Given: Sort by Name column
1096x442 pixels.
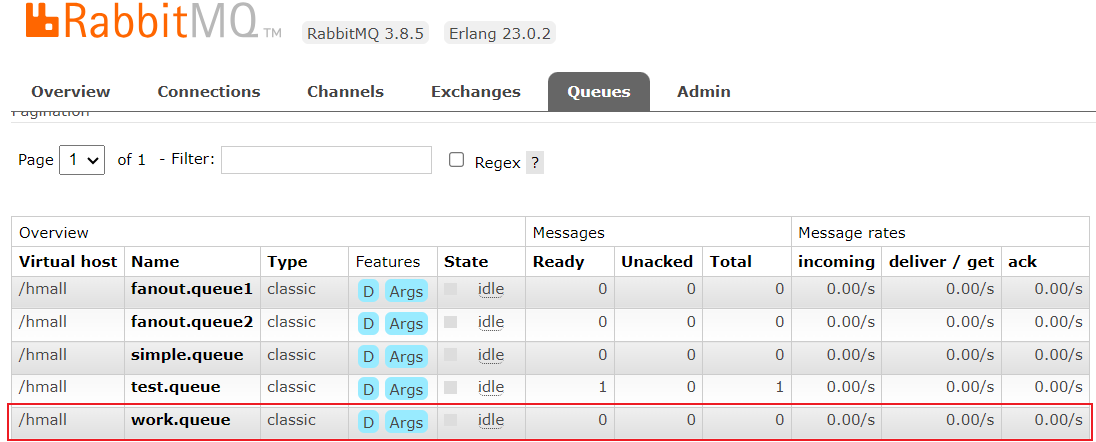Looking at the screenshot, I should coord(155,262).
